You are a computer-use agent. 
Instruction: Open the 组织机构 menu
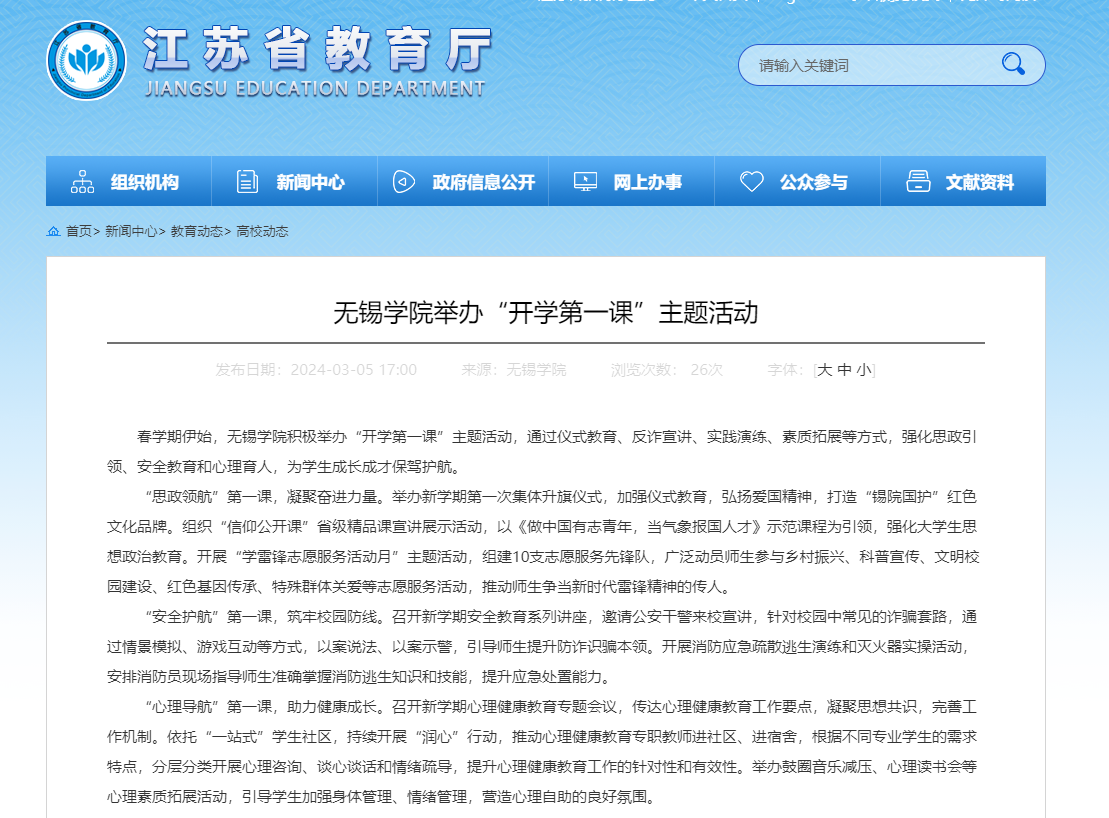point(144,182)
